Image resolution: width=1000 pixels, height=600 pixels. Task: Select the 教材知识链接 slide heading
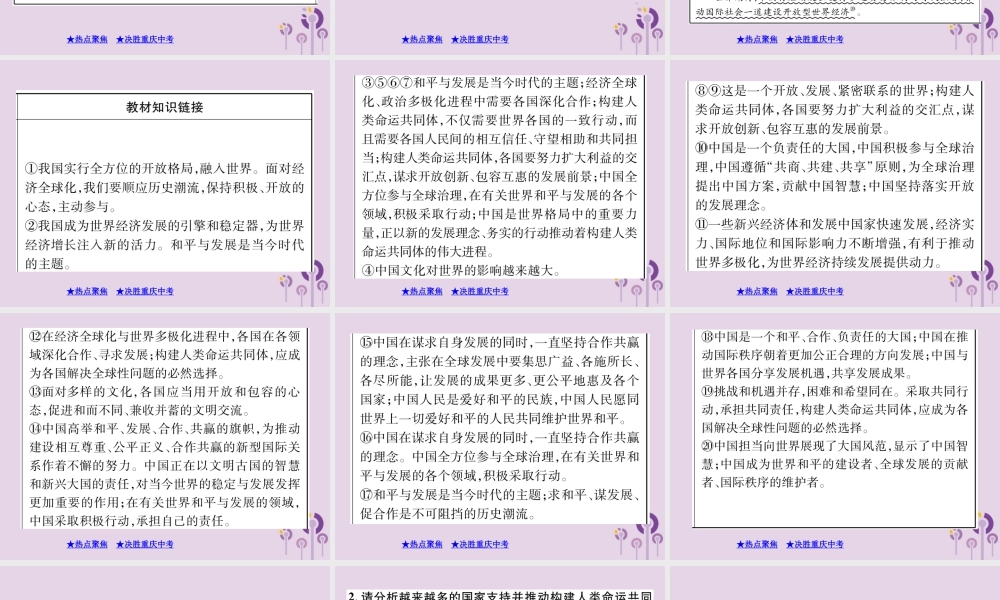165,107
